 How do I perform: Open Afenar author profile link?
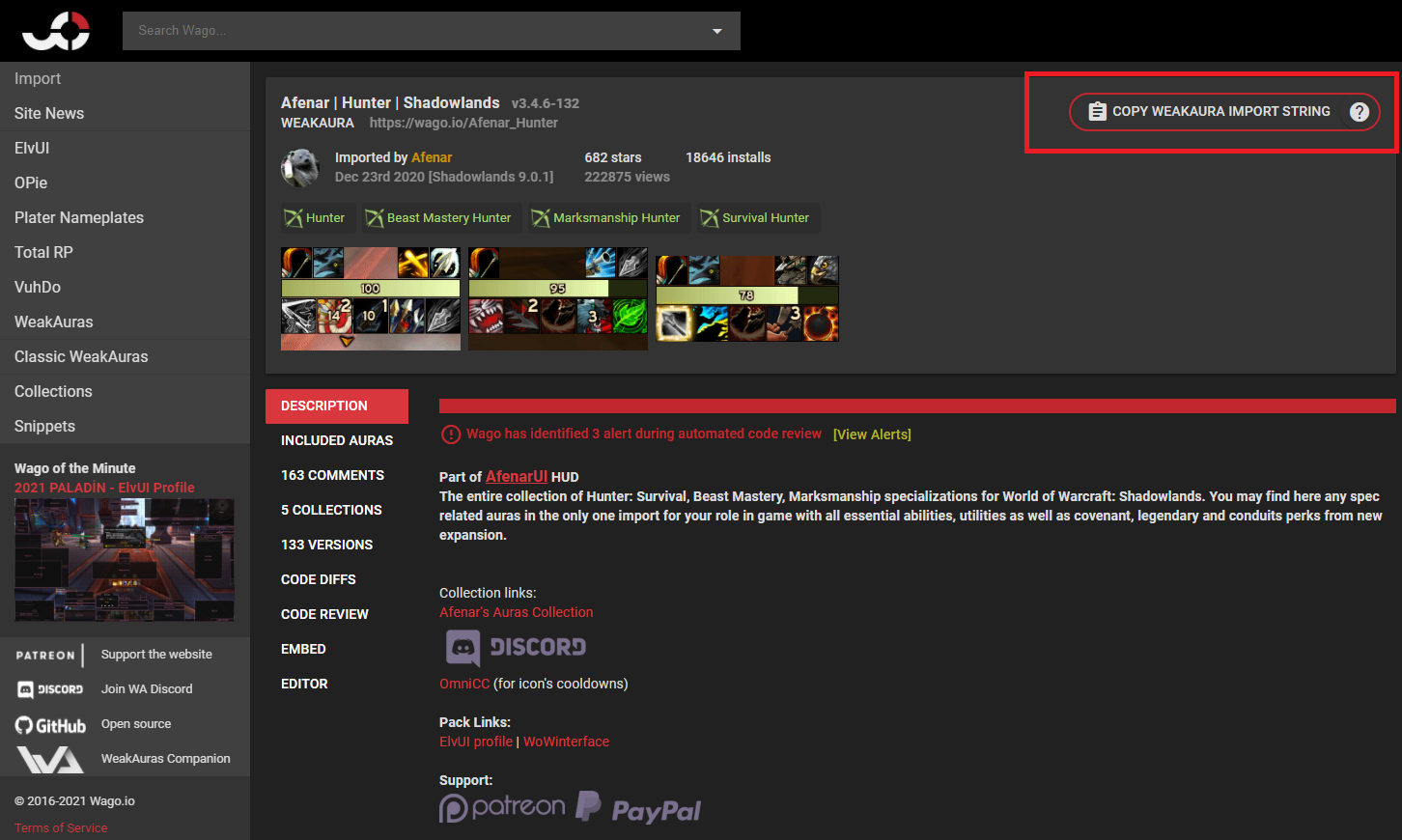pos(432,157)
